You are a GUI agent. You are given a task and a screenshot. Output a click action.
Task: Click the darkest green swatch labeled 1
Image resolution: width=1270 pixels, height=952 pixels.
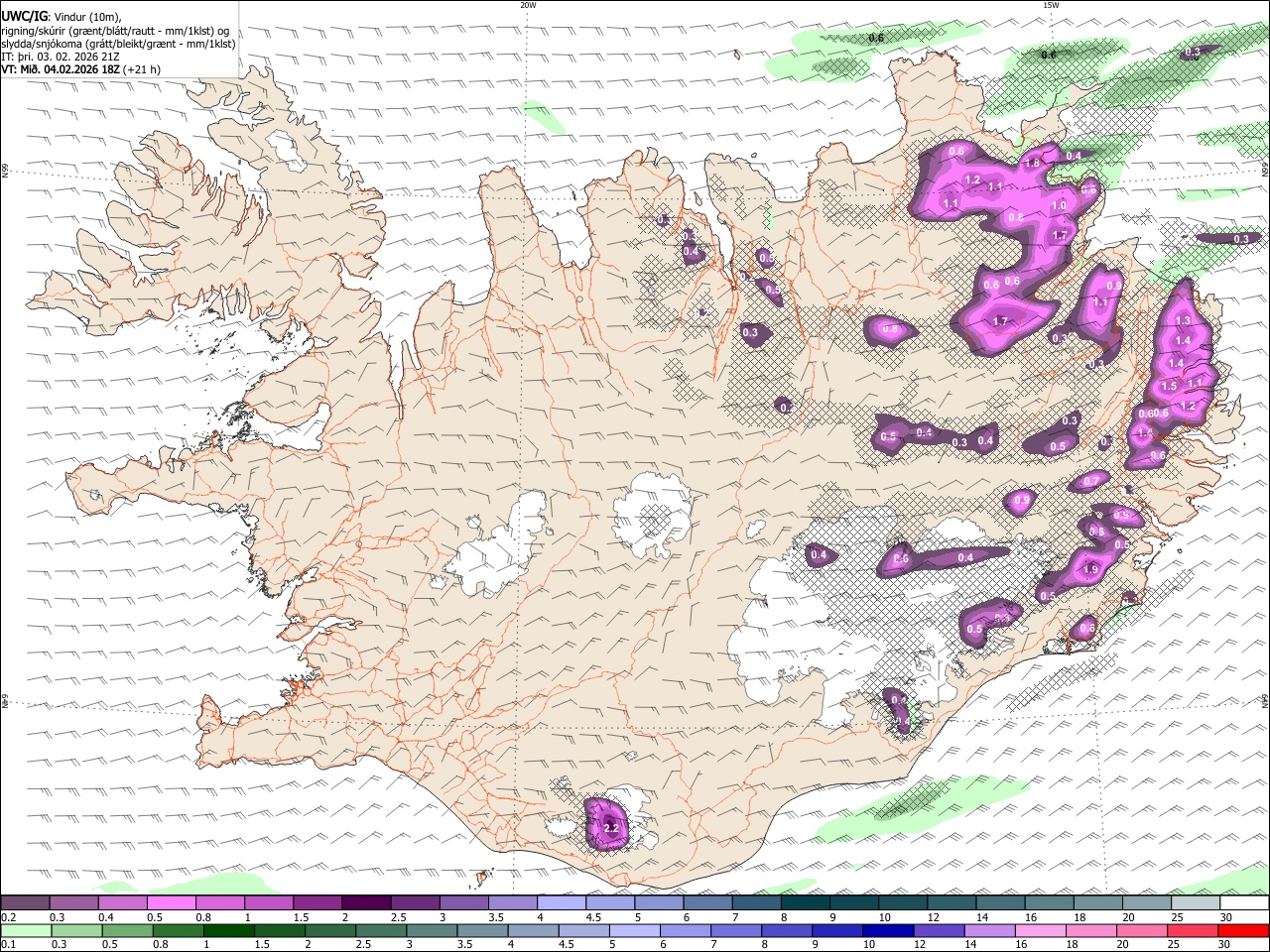click(229, 931)
